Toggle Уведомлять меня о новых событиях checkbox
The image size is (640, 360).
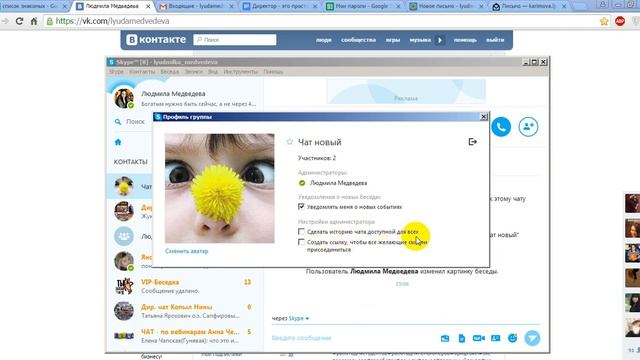(301, 207)
